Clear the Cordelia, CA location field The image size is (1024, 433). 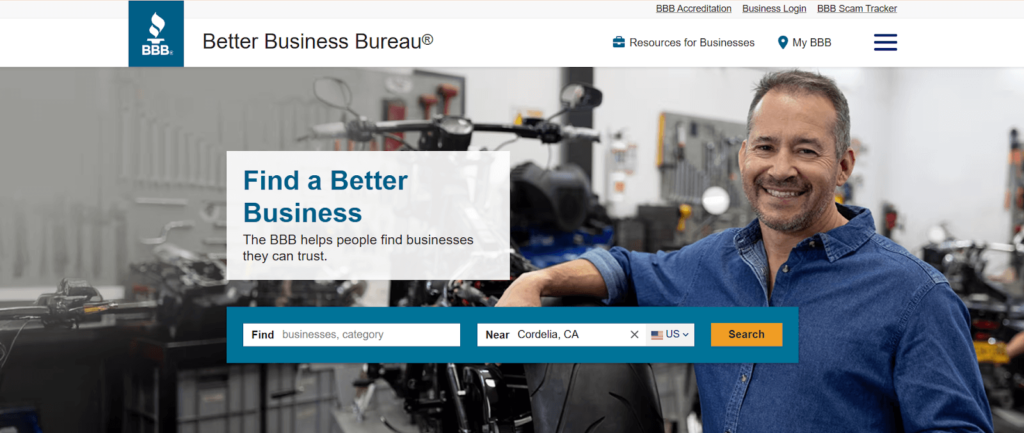click(634, 334)
